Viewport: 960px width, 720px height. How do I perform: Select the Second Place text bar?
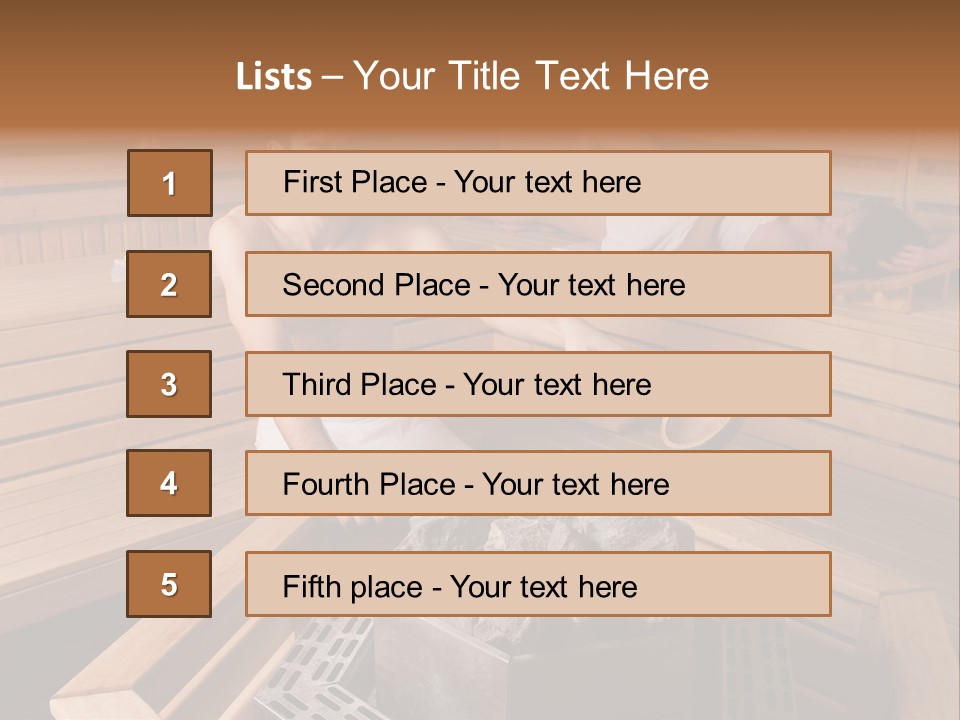(x=538, y=284)
